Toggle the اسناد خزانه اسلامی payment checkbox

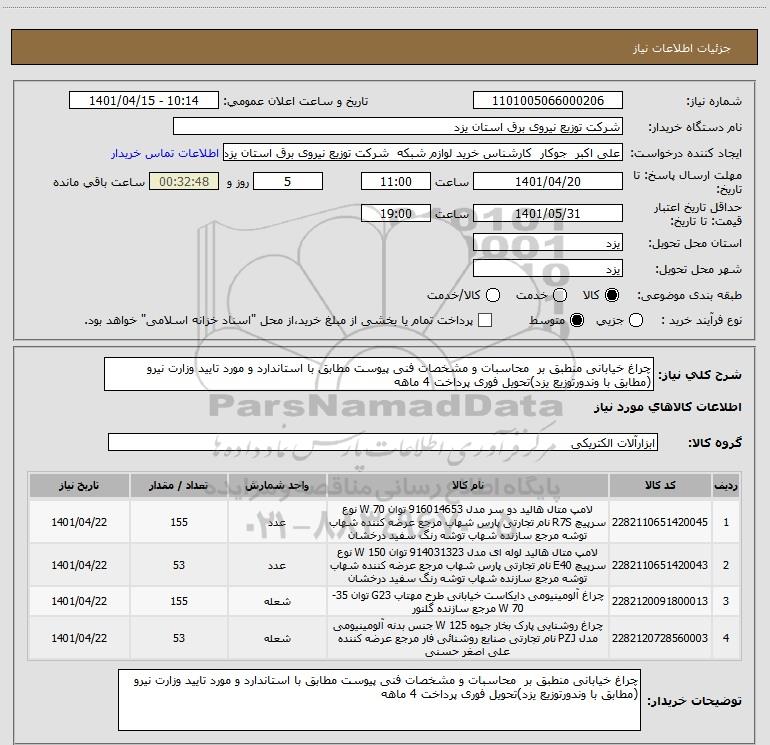(x=485, y=320)
